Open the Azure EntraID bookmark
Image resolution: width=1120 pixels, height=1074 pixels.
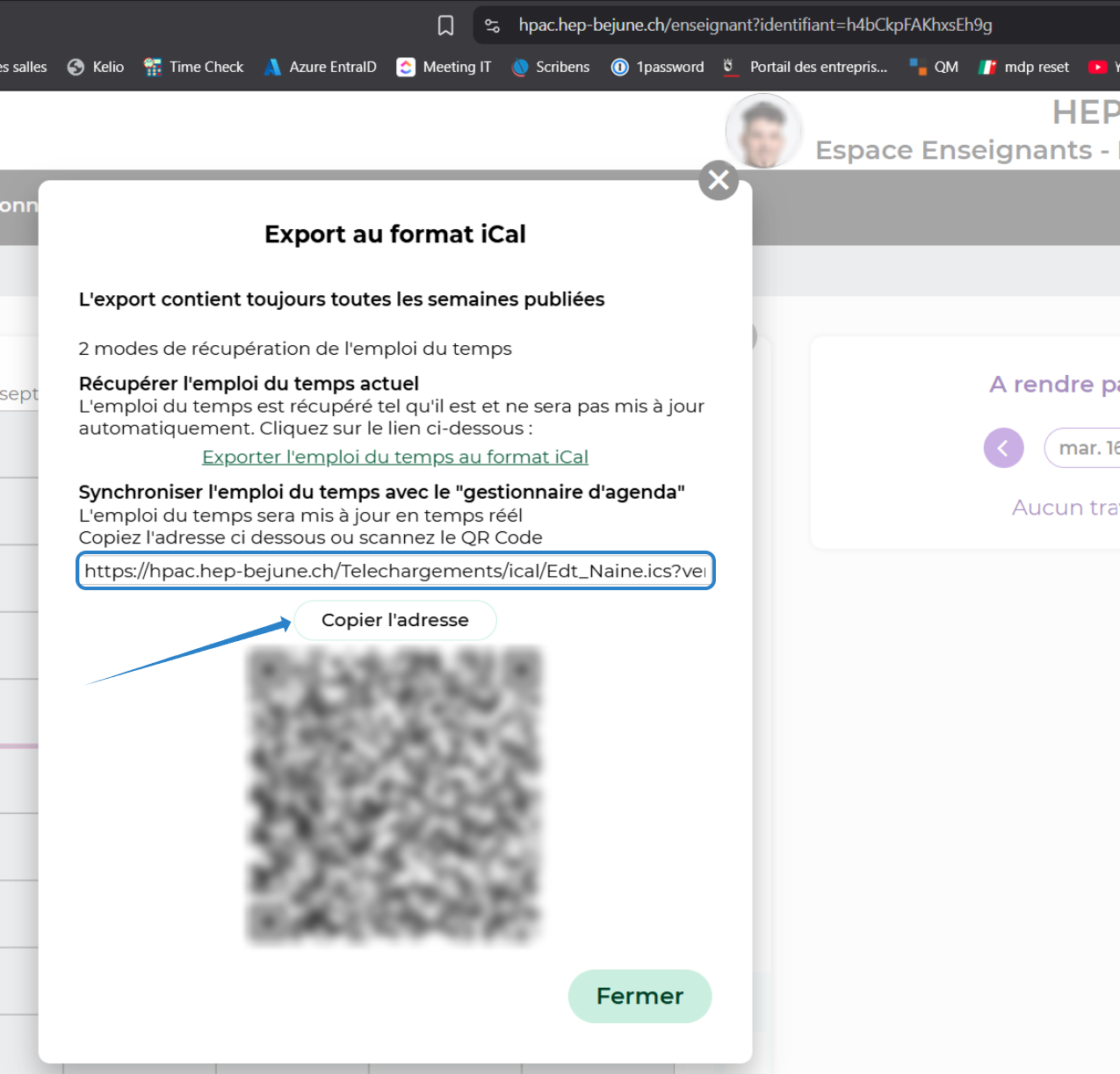[321, 67]
